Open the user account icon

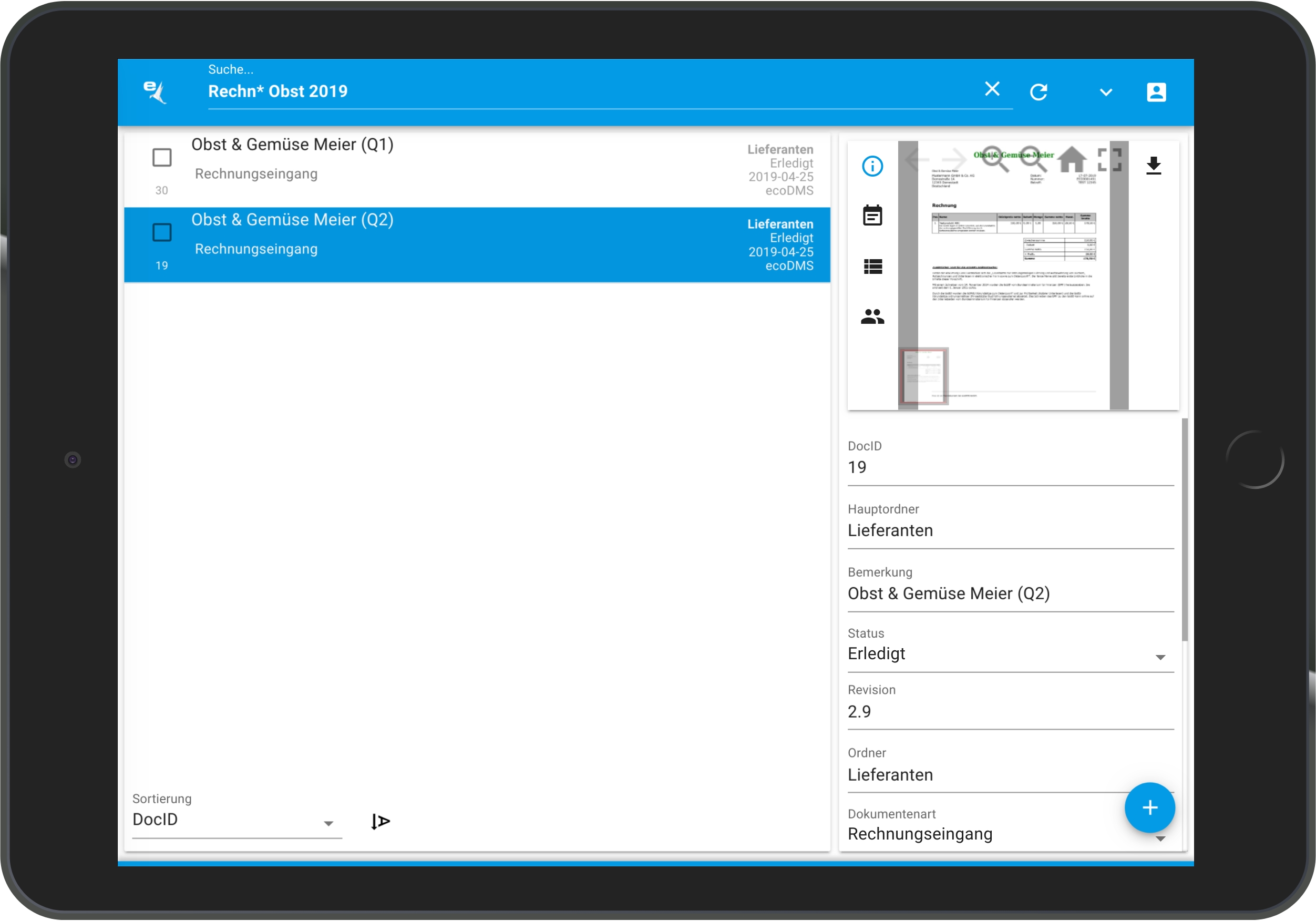point(1156,92)
